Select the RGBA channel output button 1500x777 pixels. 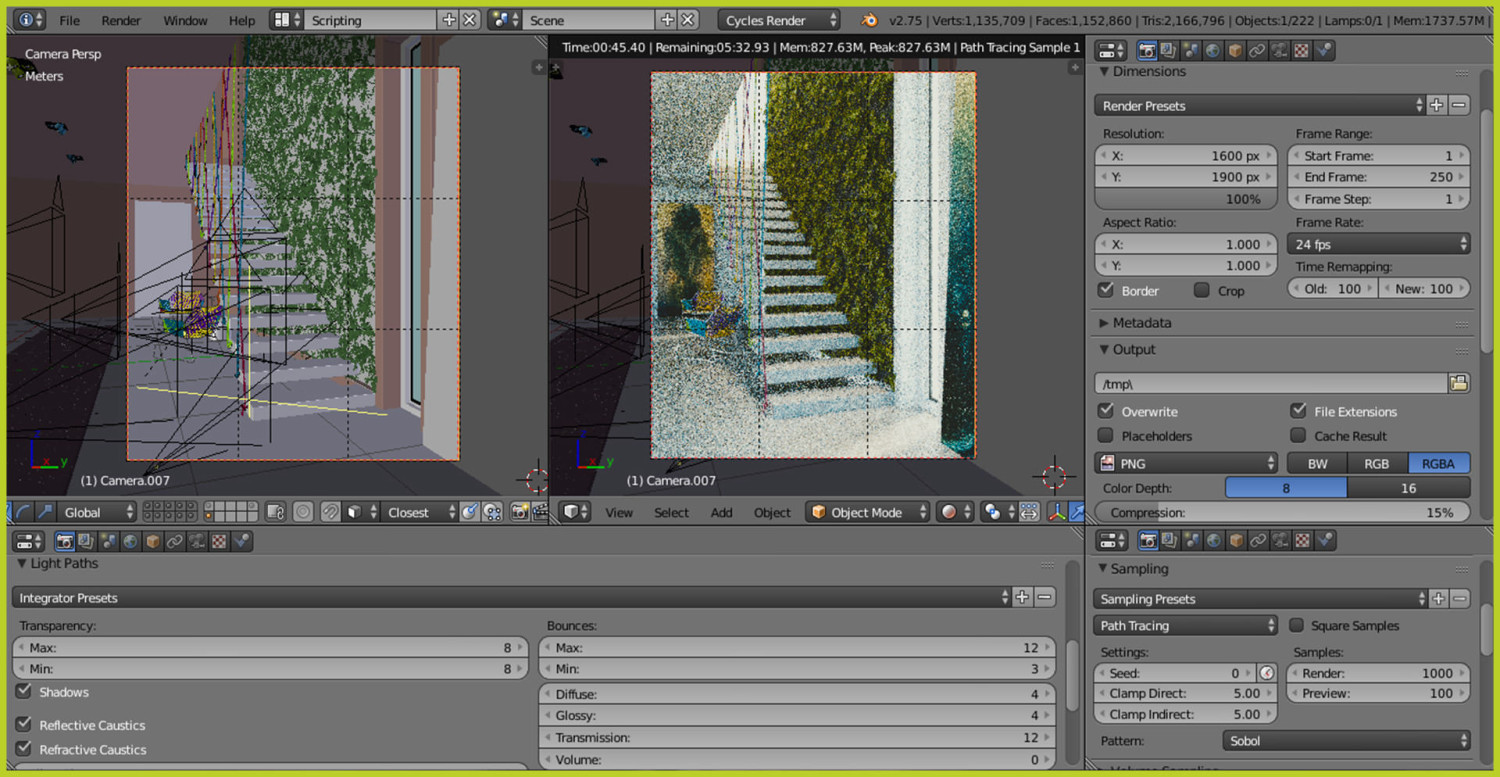1437,463
